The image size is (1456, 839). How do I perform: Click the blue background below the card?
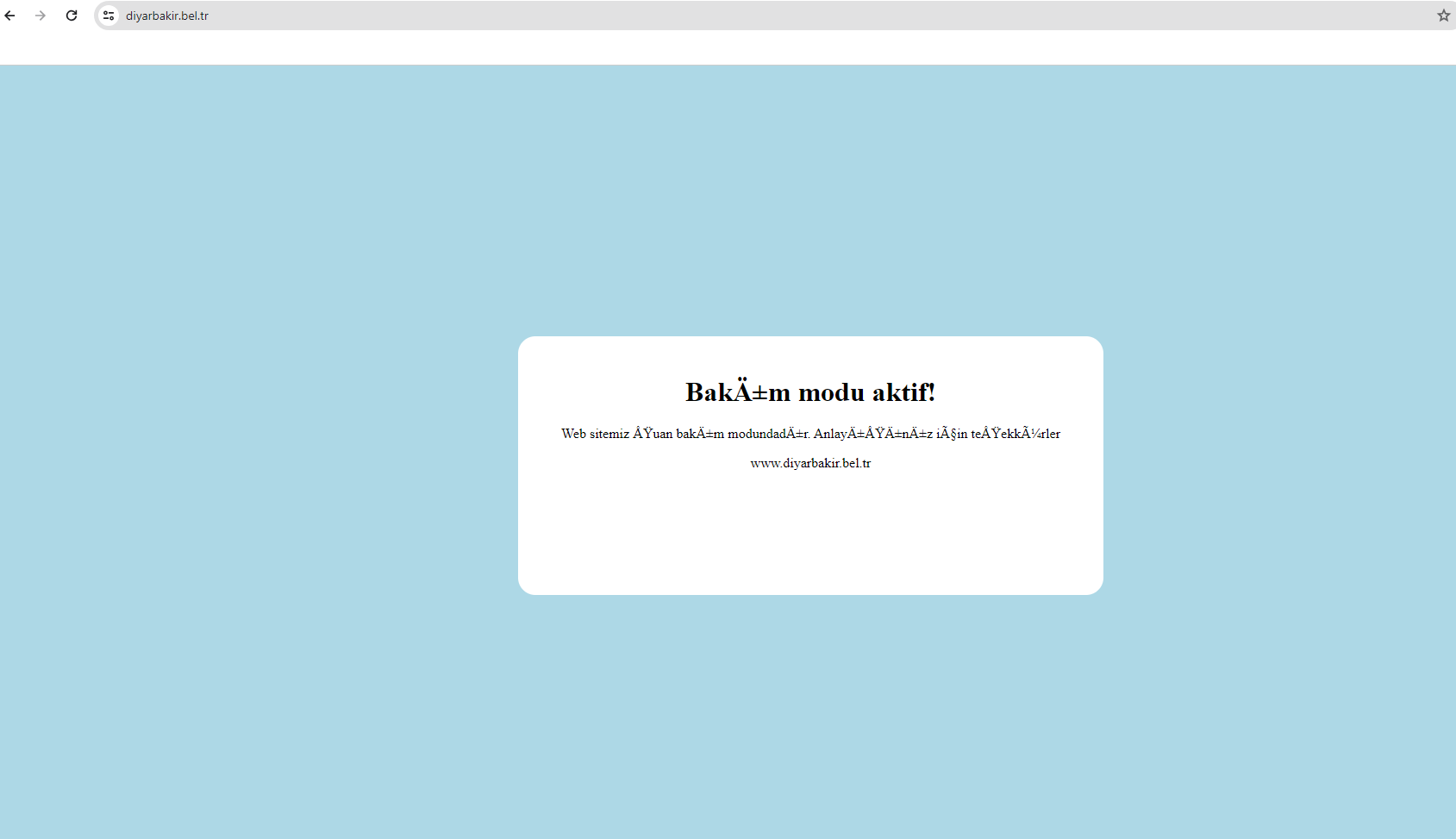tap(810, 716)
